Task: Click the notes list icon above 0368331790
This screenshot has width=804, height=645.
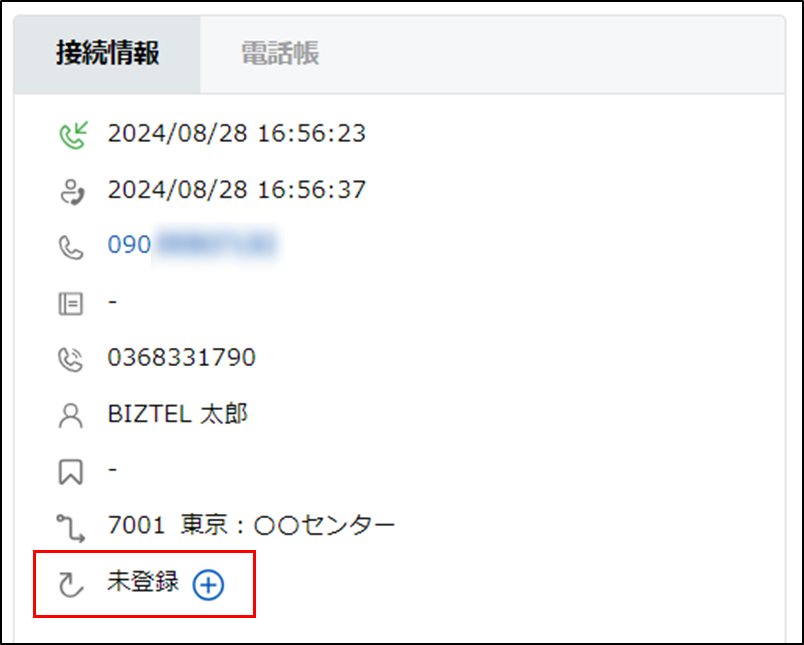Action: (x=70, y=303)
